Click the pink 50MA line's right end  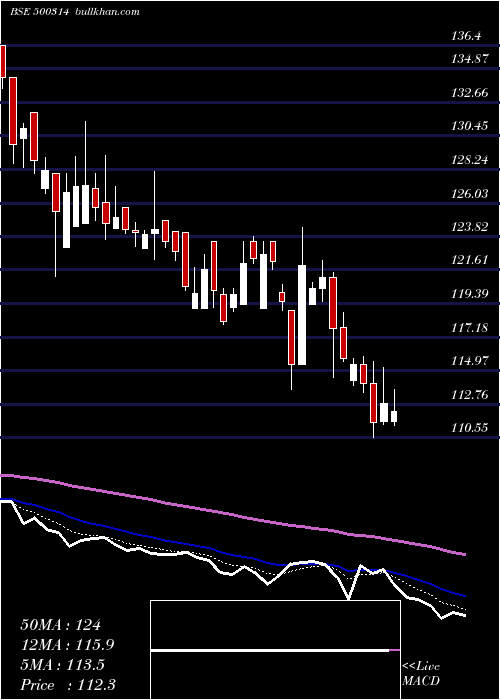pos(465,554)
